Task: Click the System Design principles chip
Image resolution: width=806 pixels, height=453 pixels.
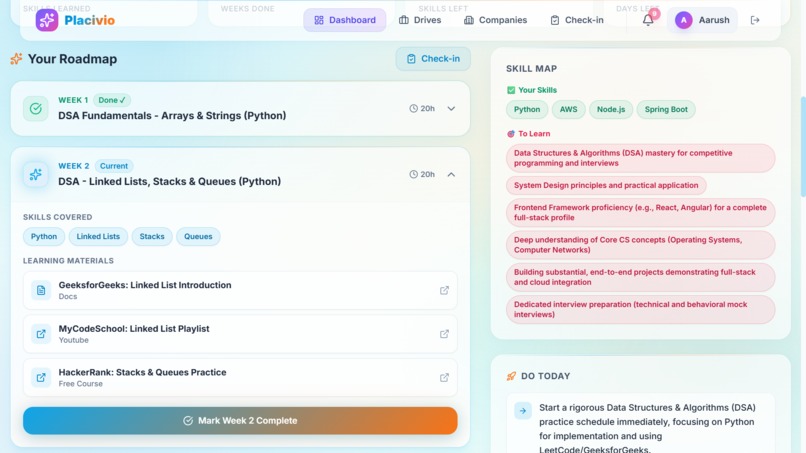Action: [x=606, y=186]
